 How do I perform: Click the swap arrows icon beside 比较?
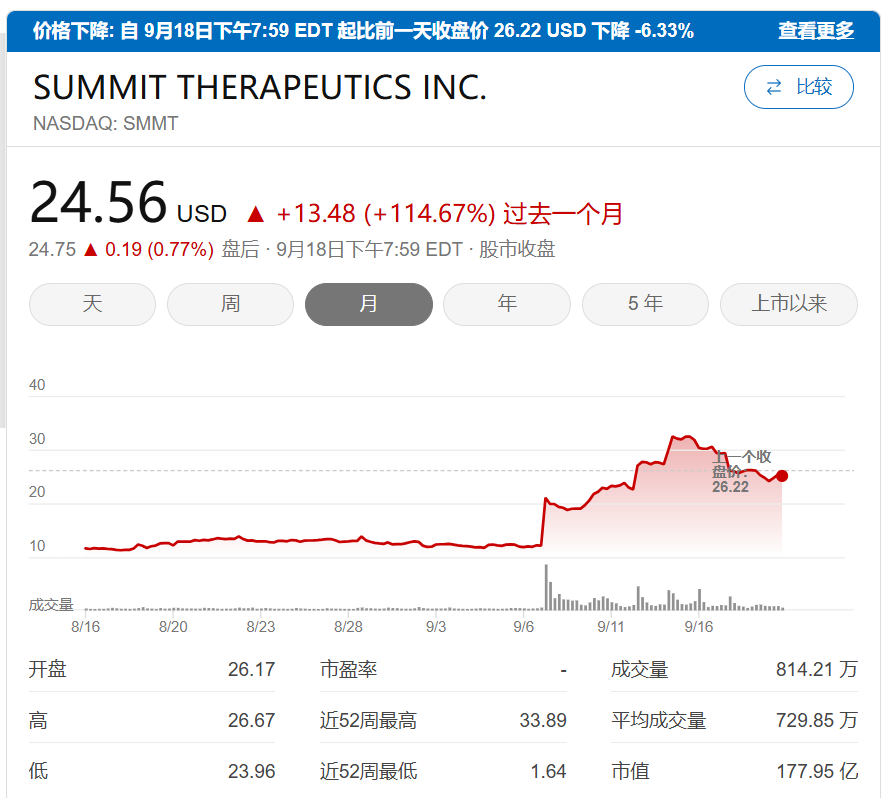click(x=774, y=87)
